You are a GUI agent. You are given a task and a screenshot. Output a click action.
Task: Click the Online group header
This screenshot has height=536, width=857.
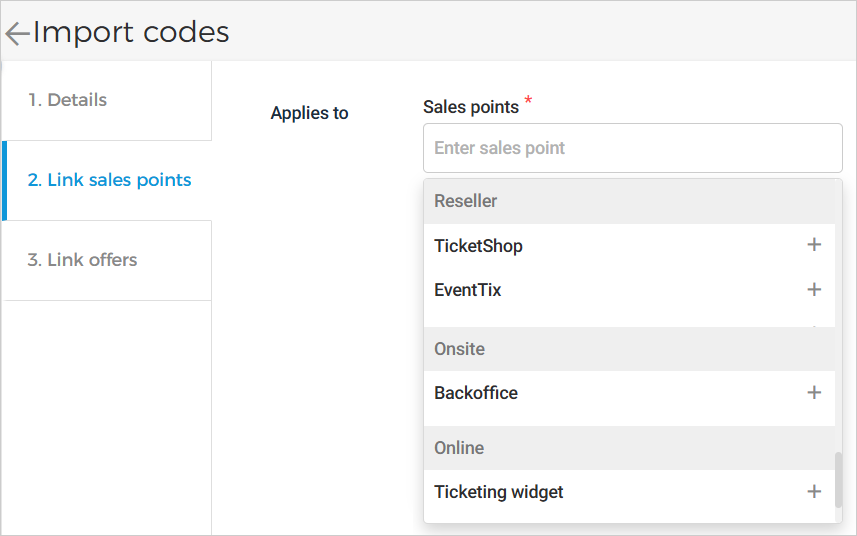(459, 448)
